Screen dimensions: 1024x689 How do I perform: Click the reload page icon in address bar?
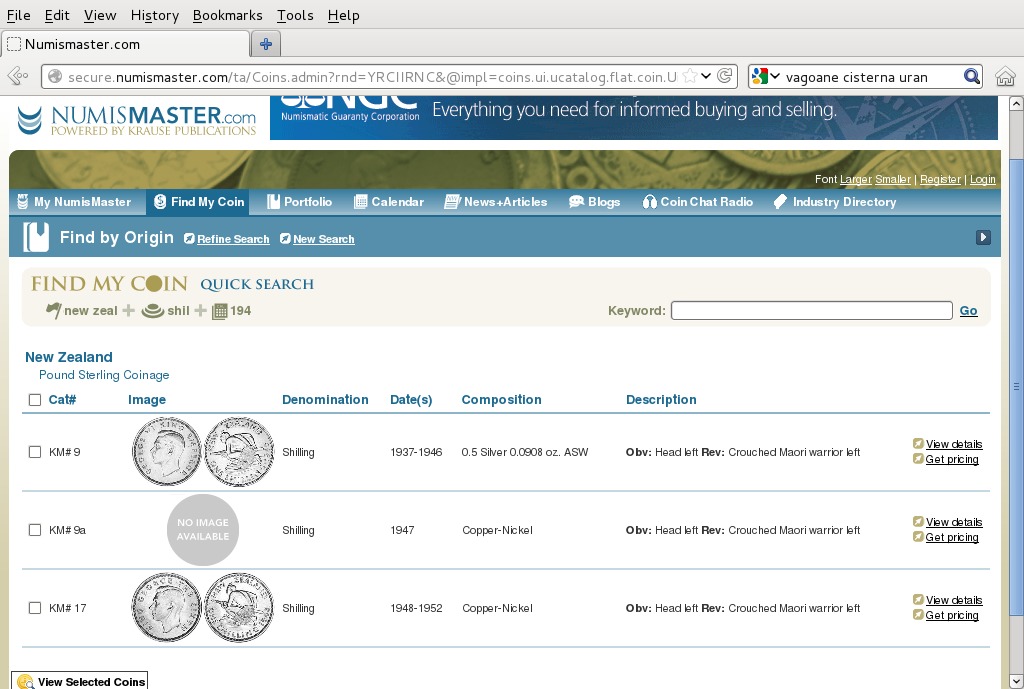pos(724,76)
